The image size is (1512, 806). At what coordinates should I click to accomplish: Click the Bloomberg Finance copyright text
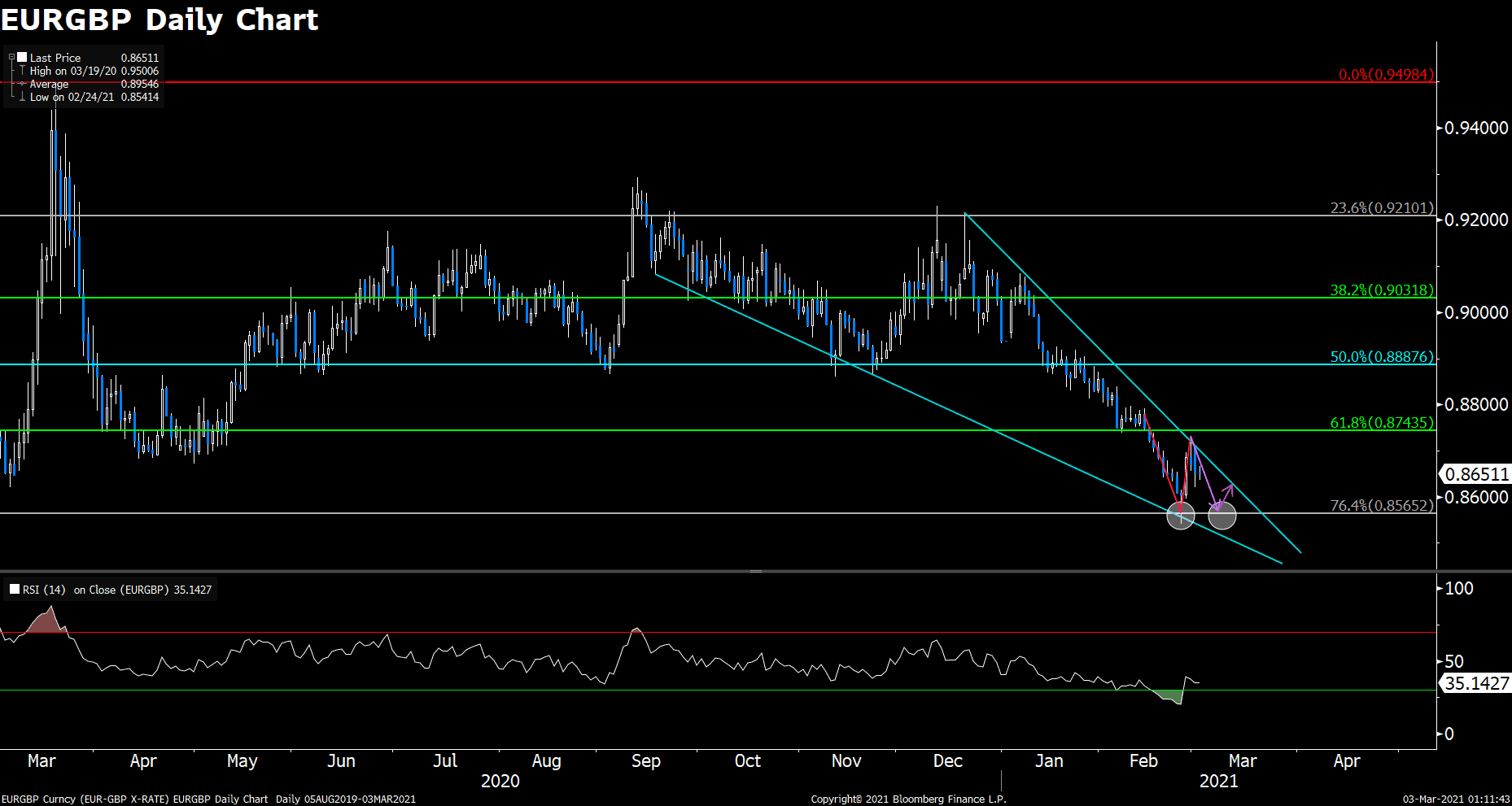908,799
